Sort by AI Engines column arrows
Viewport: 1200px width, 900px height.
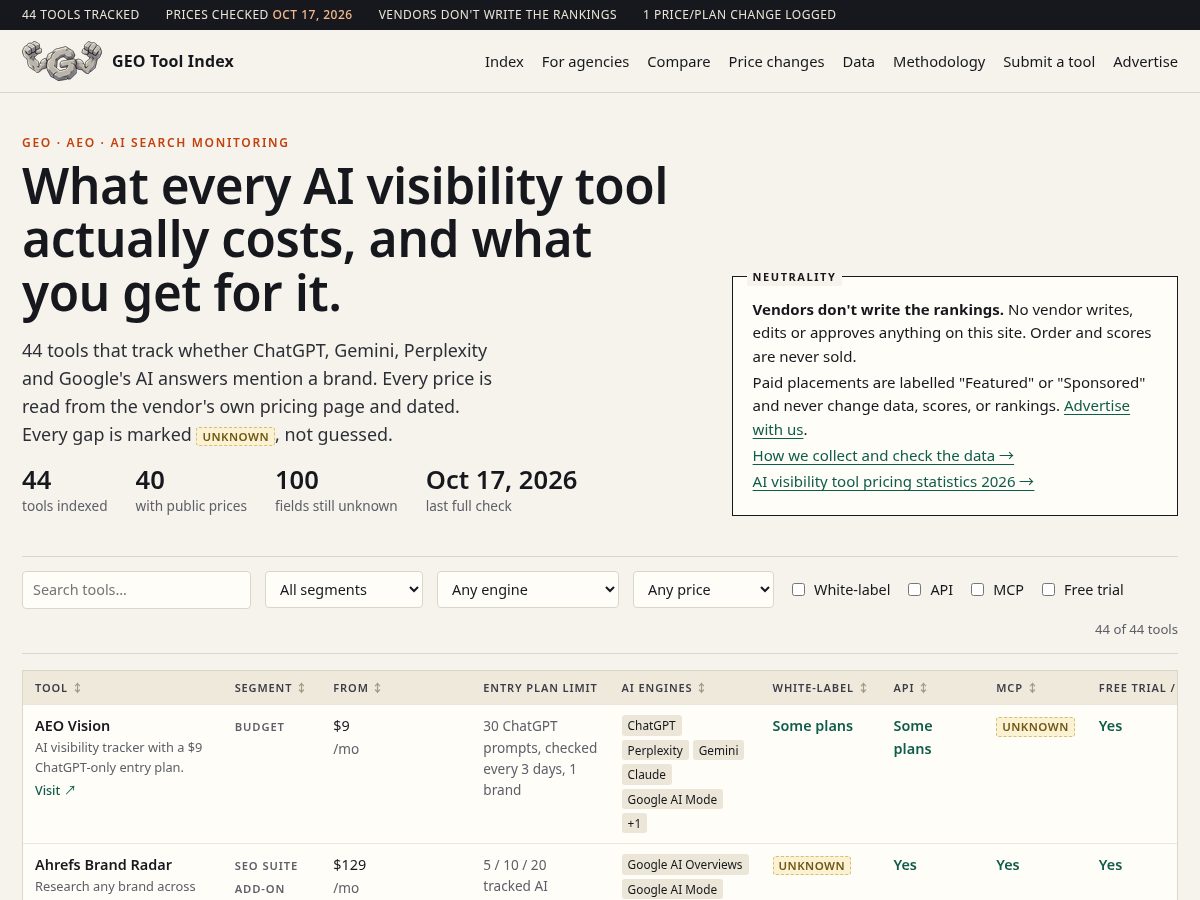(702, 688)
